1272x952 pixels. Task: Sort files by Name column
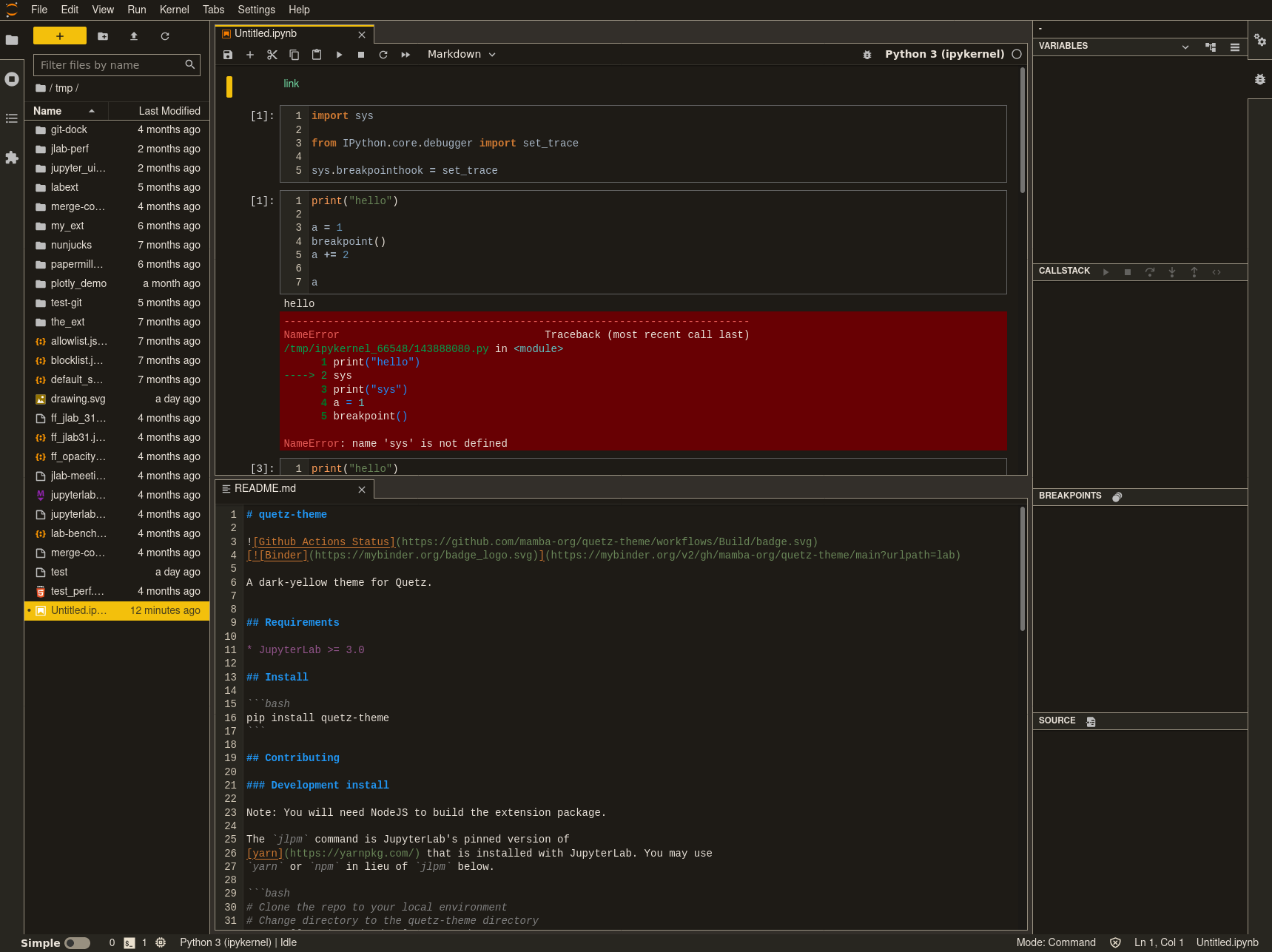pos(67,111)
